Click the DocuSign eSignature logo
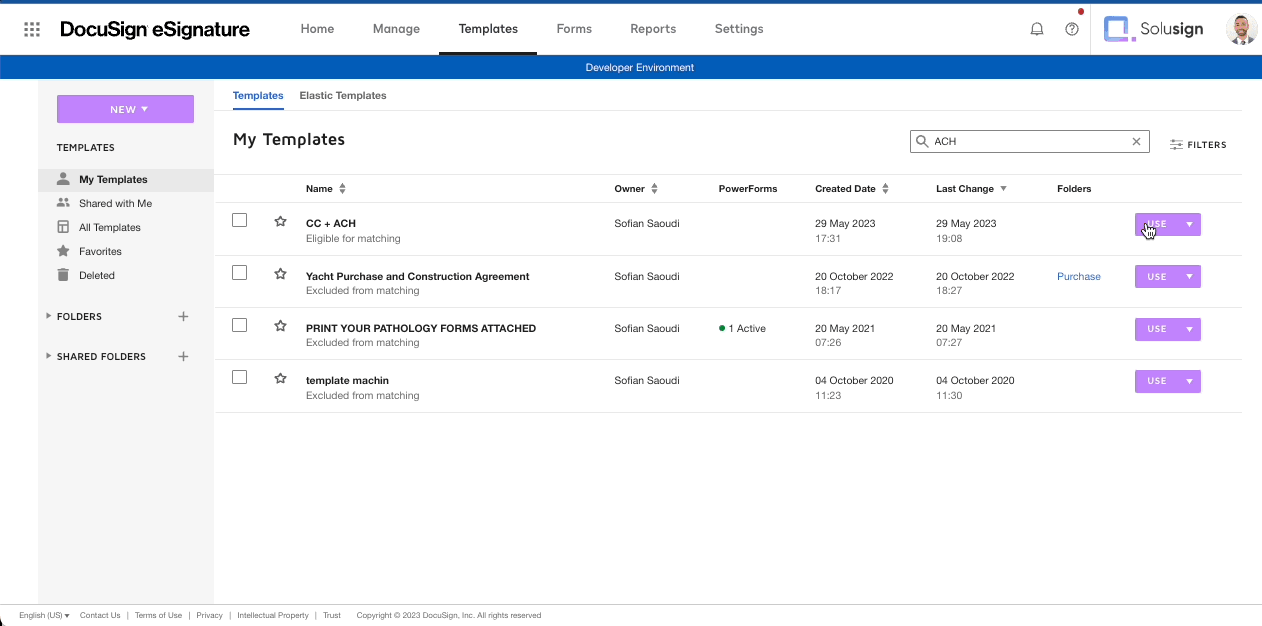The width and height of the screenshot is (1262, 626). click(x=155, y=29)
